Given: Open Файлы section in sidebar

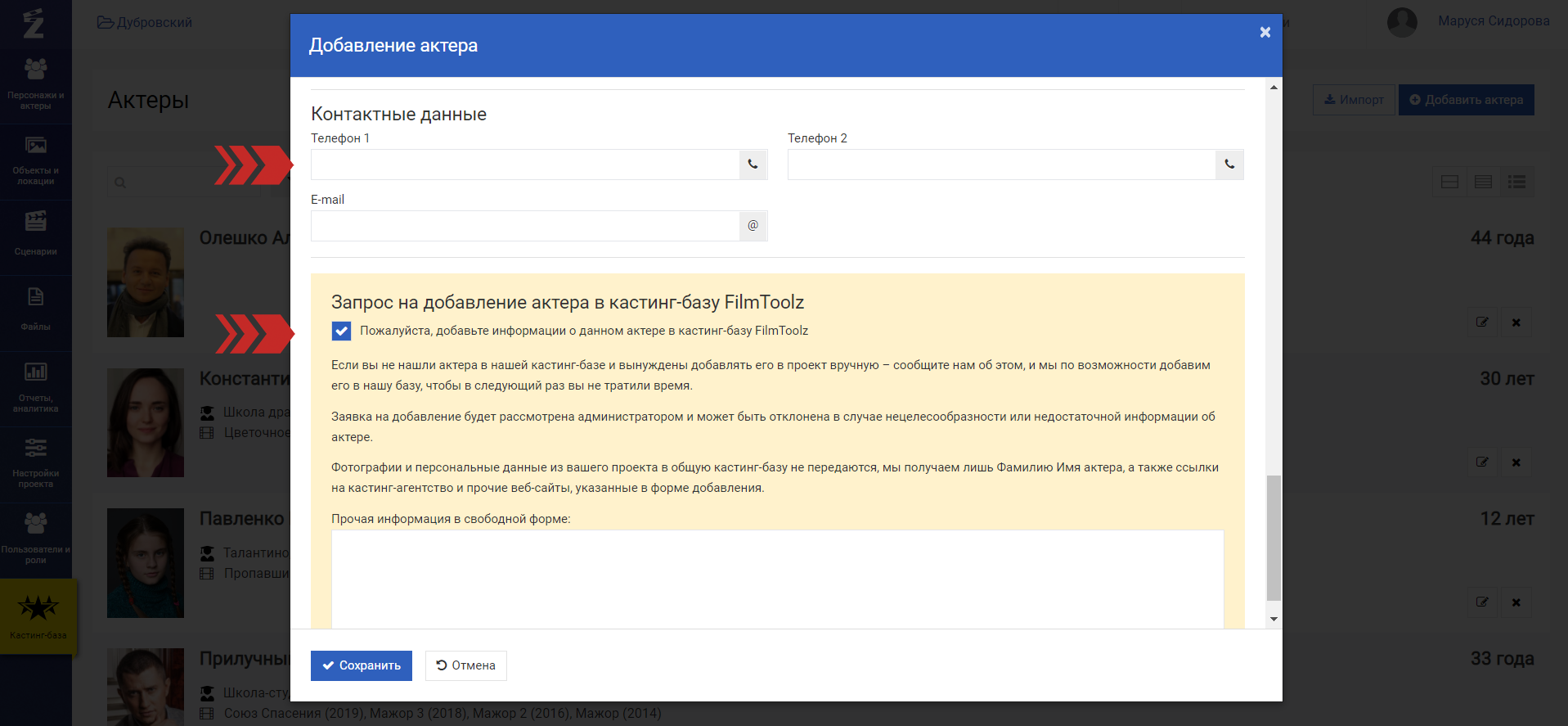Looking at the screenshot, I should pyautogui.click(x=36, y=313).
